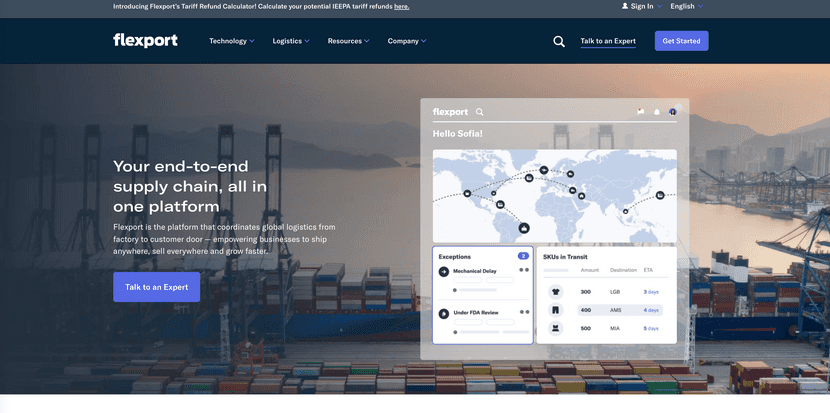
Task: Click the large map marker on South America
Action: click(x=524, y=228)
